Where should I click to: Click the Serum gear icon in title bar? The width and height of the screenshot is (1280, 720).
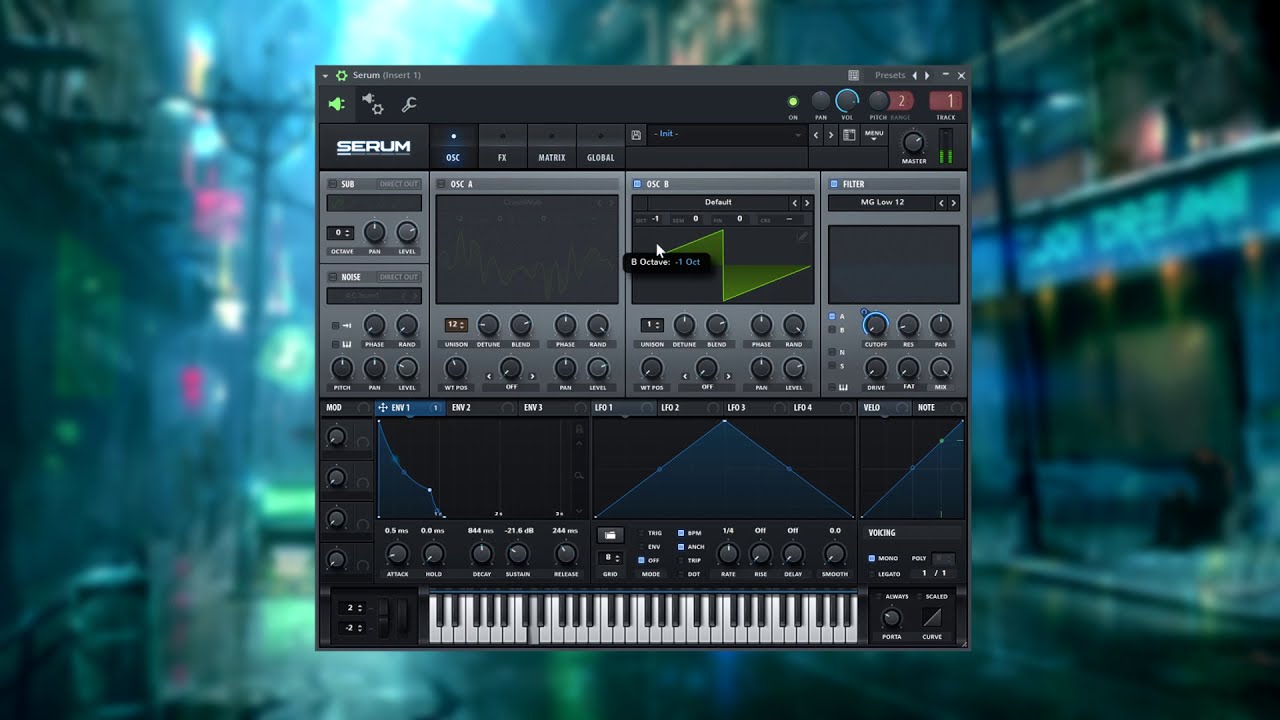[342, 75]
